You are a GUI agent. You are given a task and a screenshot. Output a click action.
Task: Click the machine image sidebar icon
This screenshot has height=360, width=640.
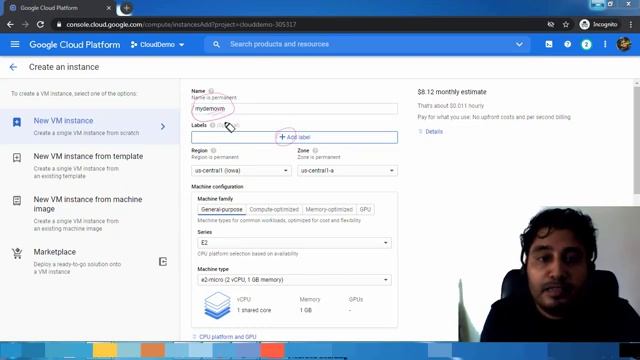(17, 200)
